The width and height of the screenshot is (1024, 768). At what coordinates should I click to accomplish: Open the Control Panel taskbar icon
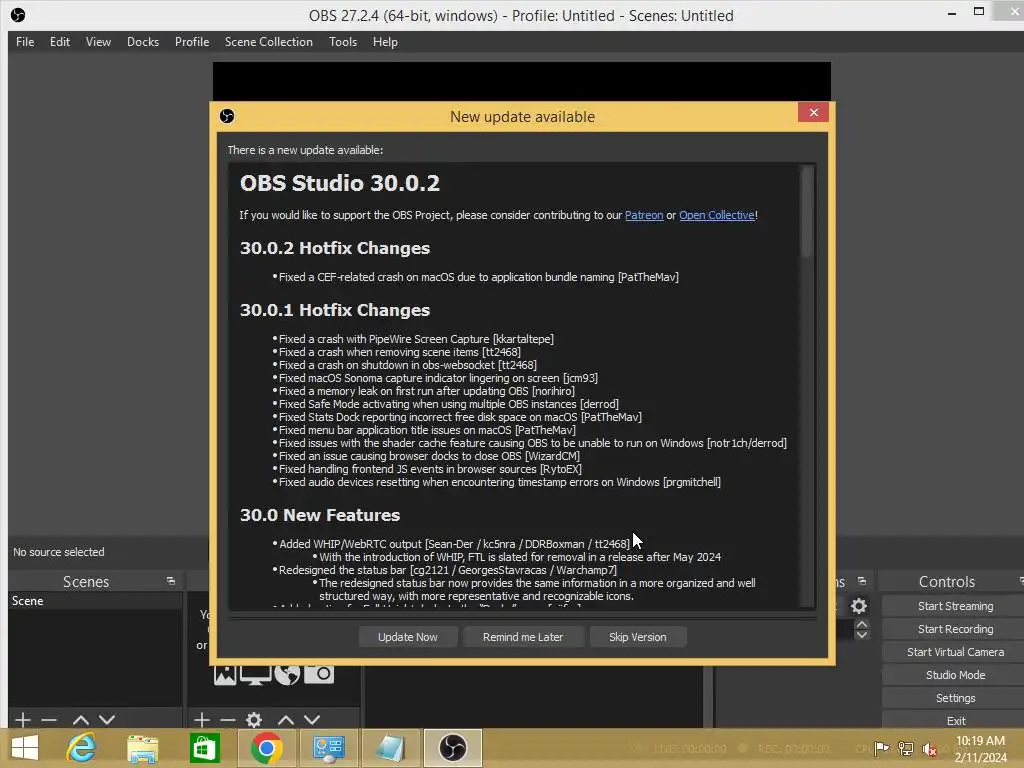tap(328, 748)
